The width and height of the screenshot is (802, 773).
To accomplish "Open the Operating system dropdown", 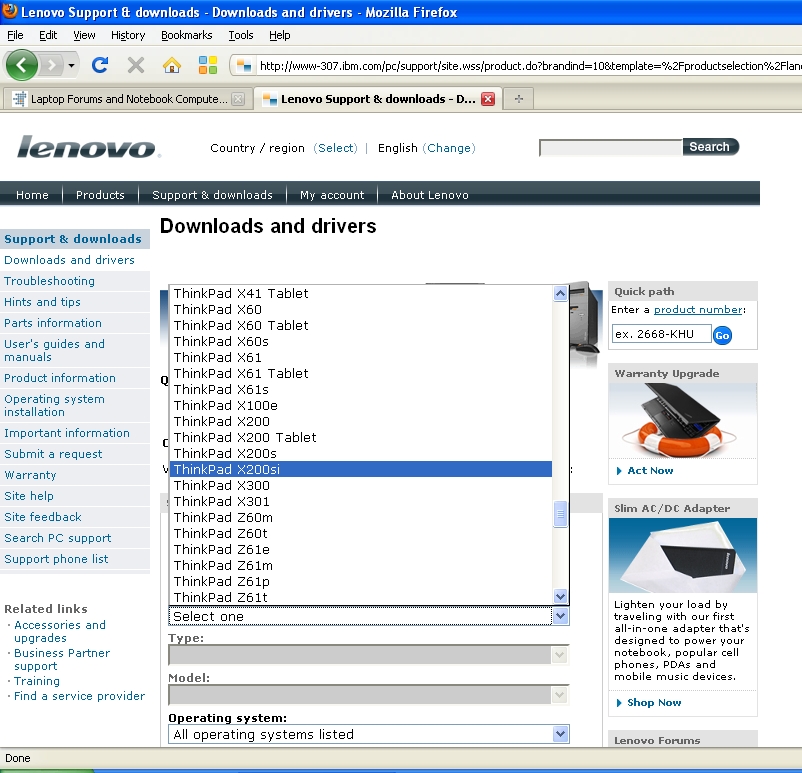I will (368, 734).
